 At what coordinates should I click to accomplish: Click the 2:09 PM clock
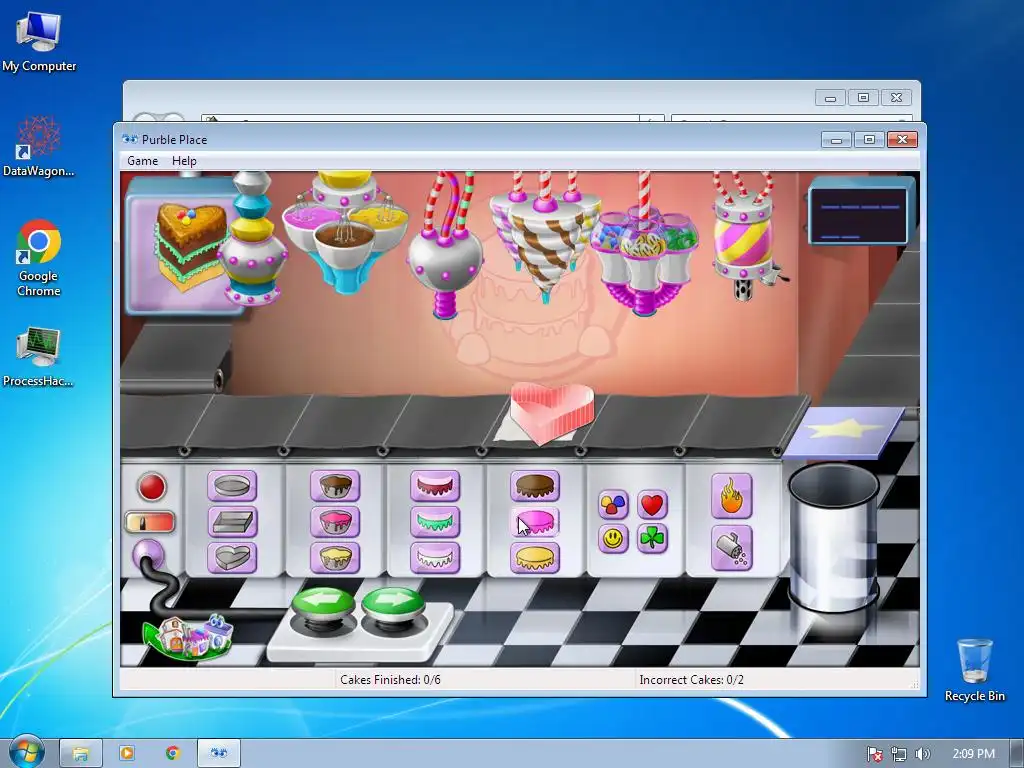(x=974, y=754)
